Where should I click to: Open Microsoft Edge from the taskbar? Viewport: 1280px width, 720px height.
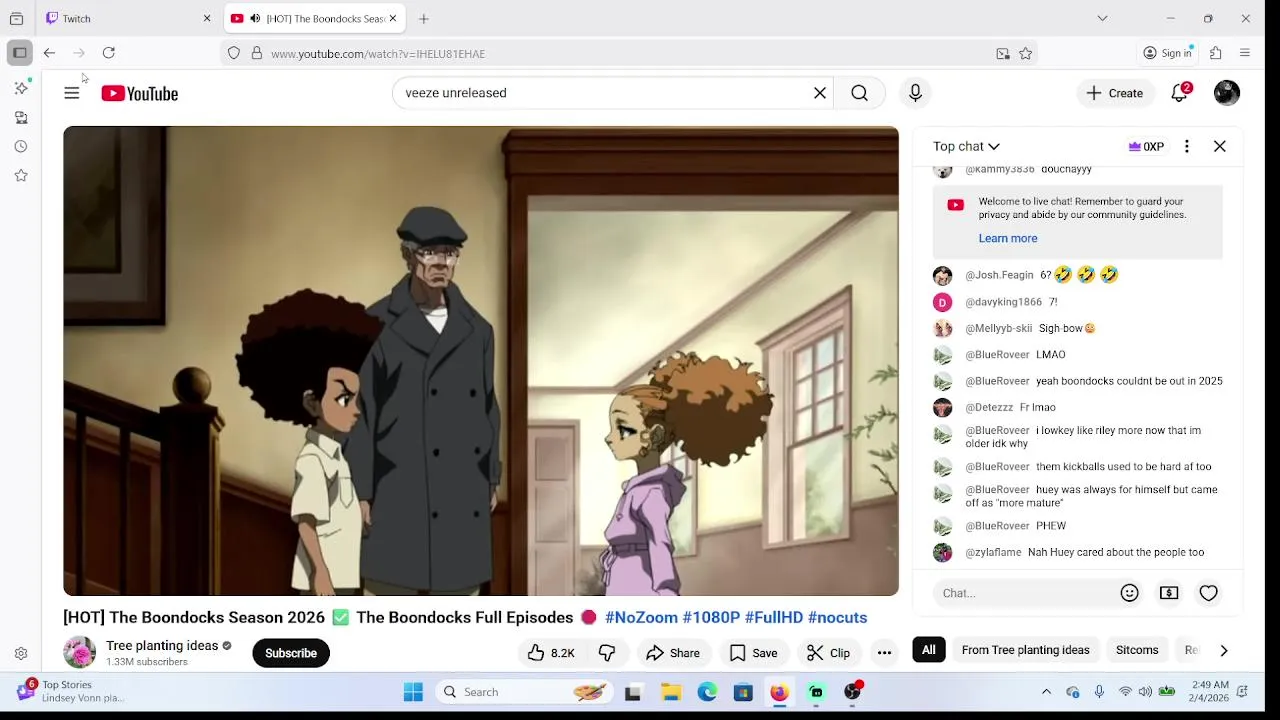[707, 692]
